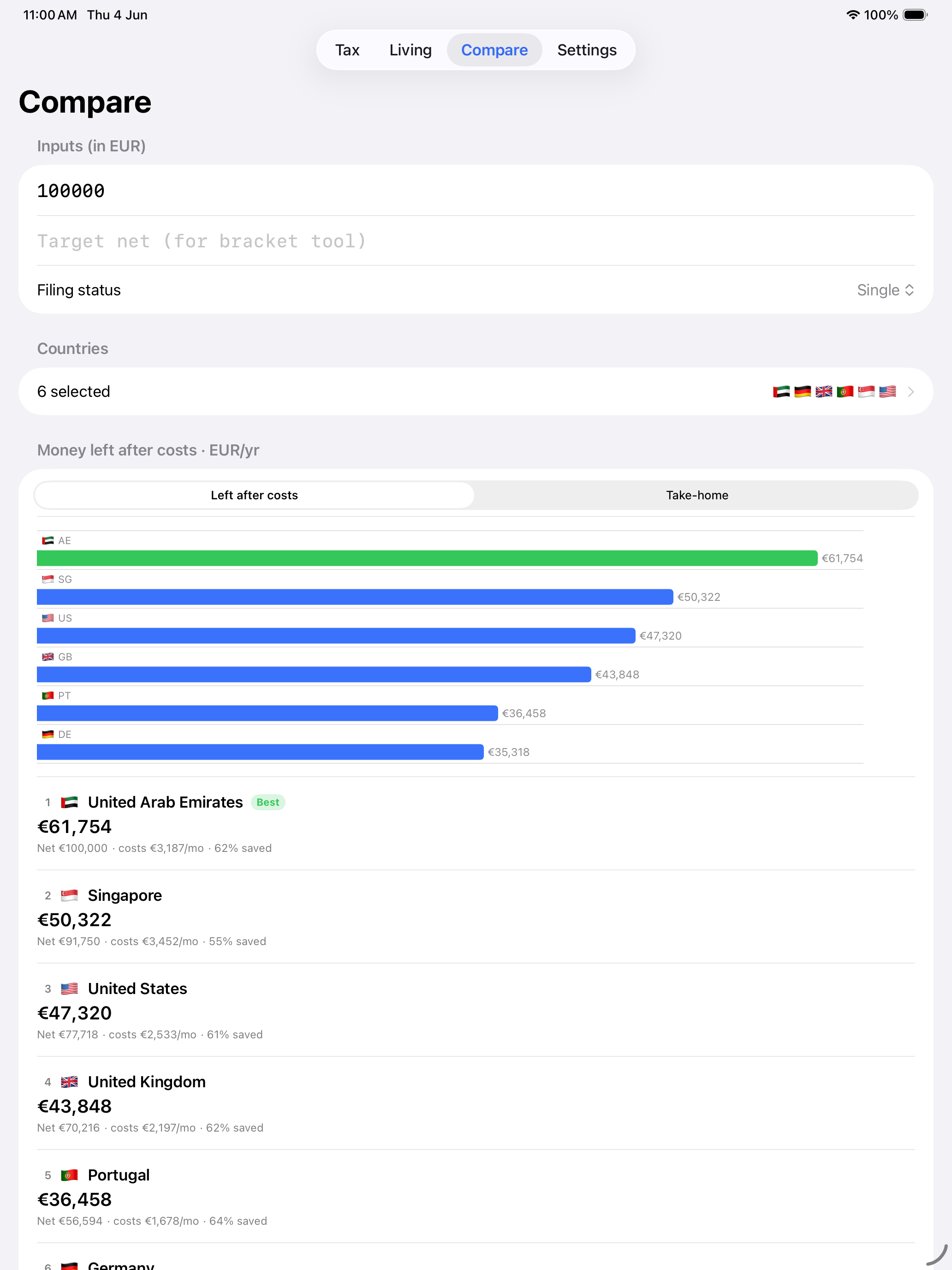952x1270 pixels.
Task: Click Net €70,216 details for United Kingdom
Action: 150,1127
